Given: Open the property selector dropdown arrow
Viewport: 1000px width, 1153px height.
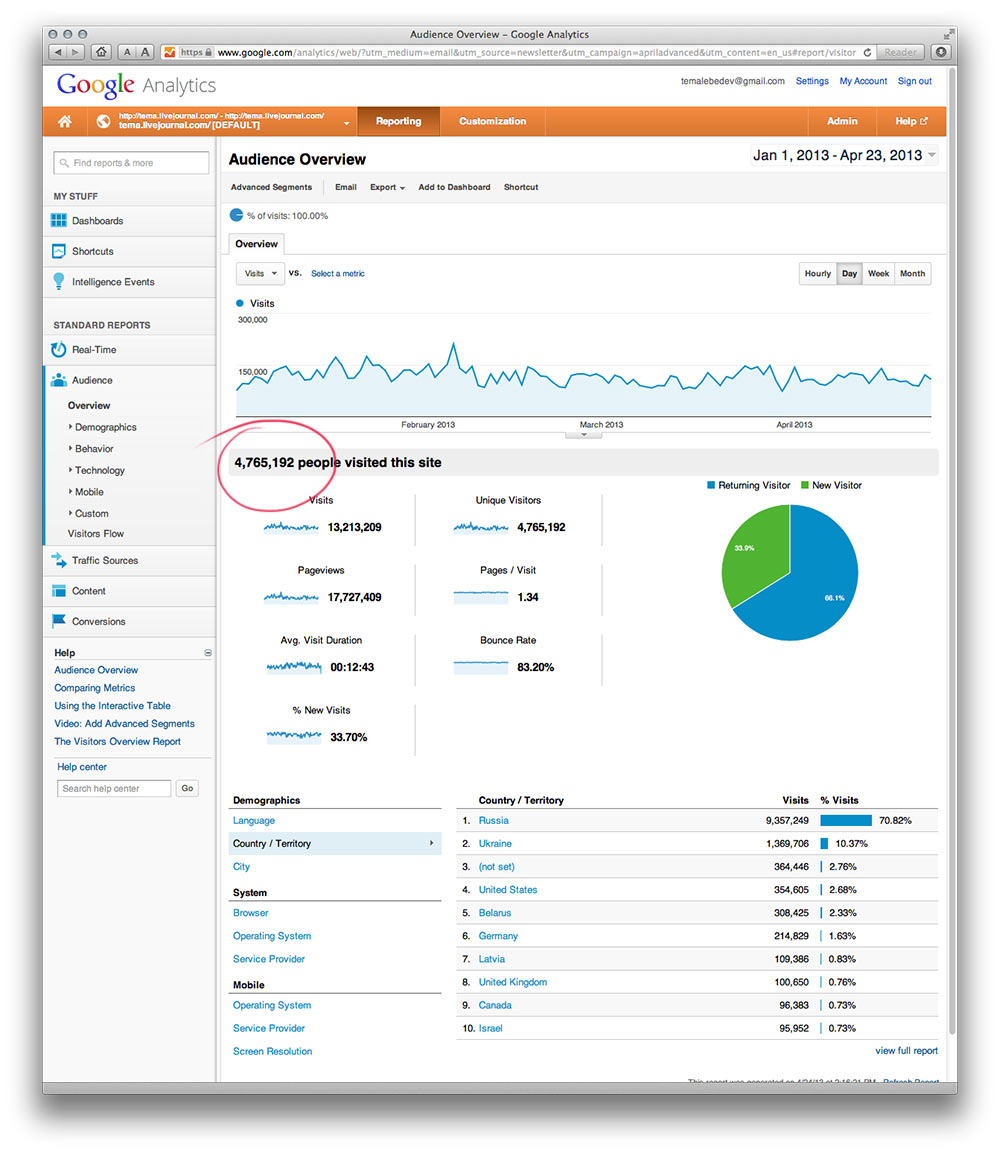Looking at the screenshot, I should (346, 124).
